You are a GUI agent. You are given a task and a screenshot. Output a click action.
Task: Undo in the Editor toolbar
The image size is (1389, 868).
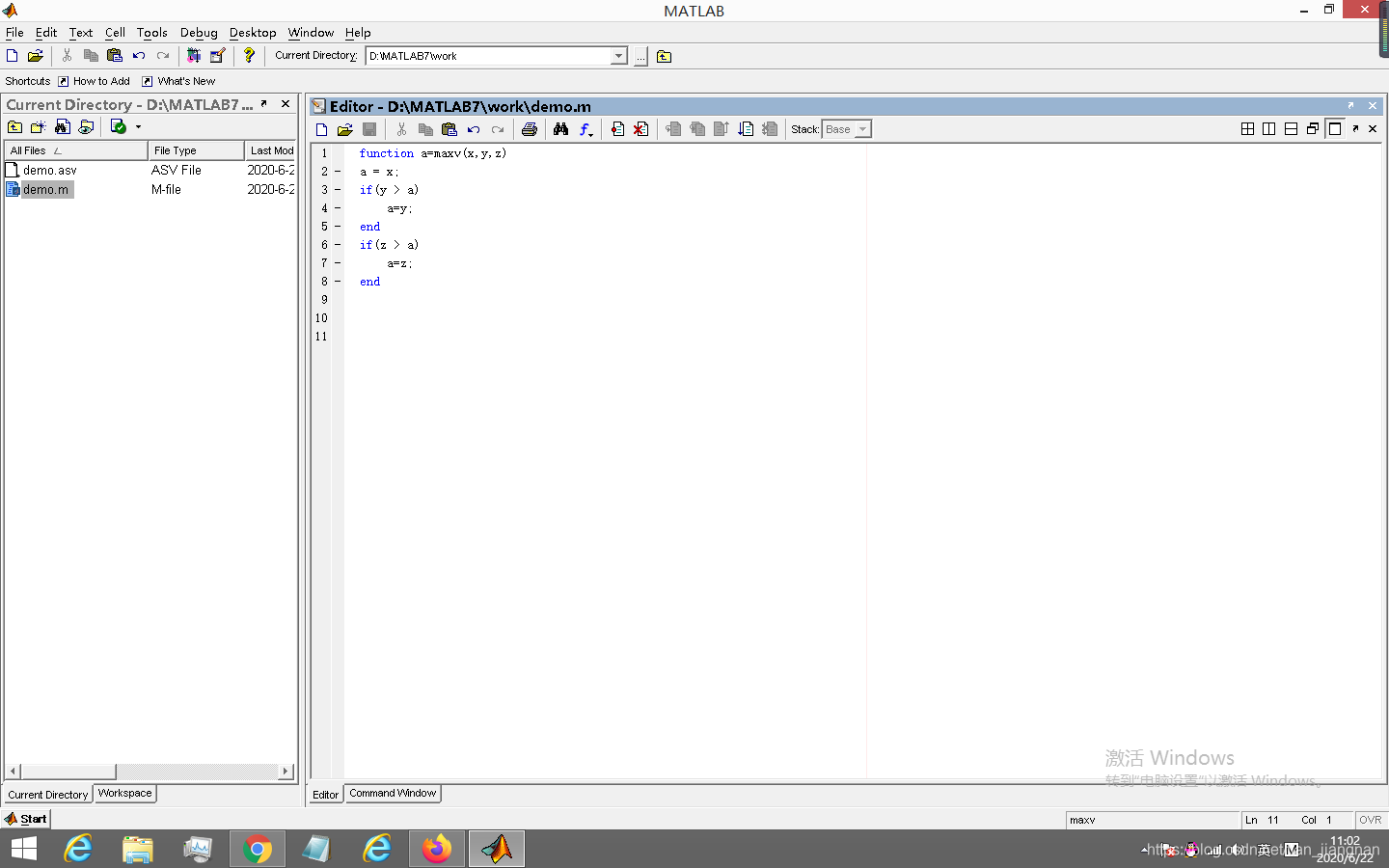click(474, 129)
